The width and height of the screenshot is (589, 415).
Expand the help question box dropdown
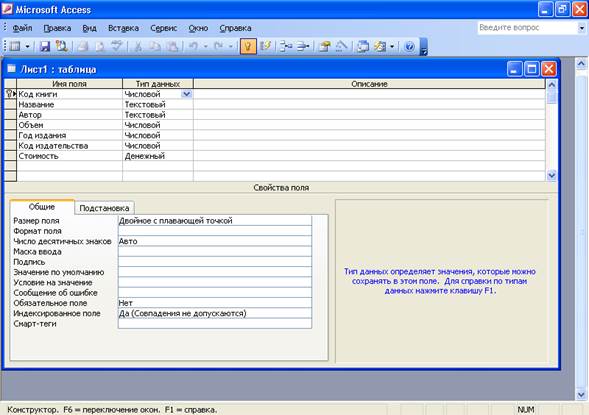(581, 28)
